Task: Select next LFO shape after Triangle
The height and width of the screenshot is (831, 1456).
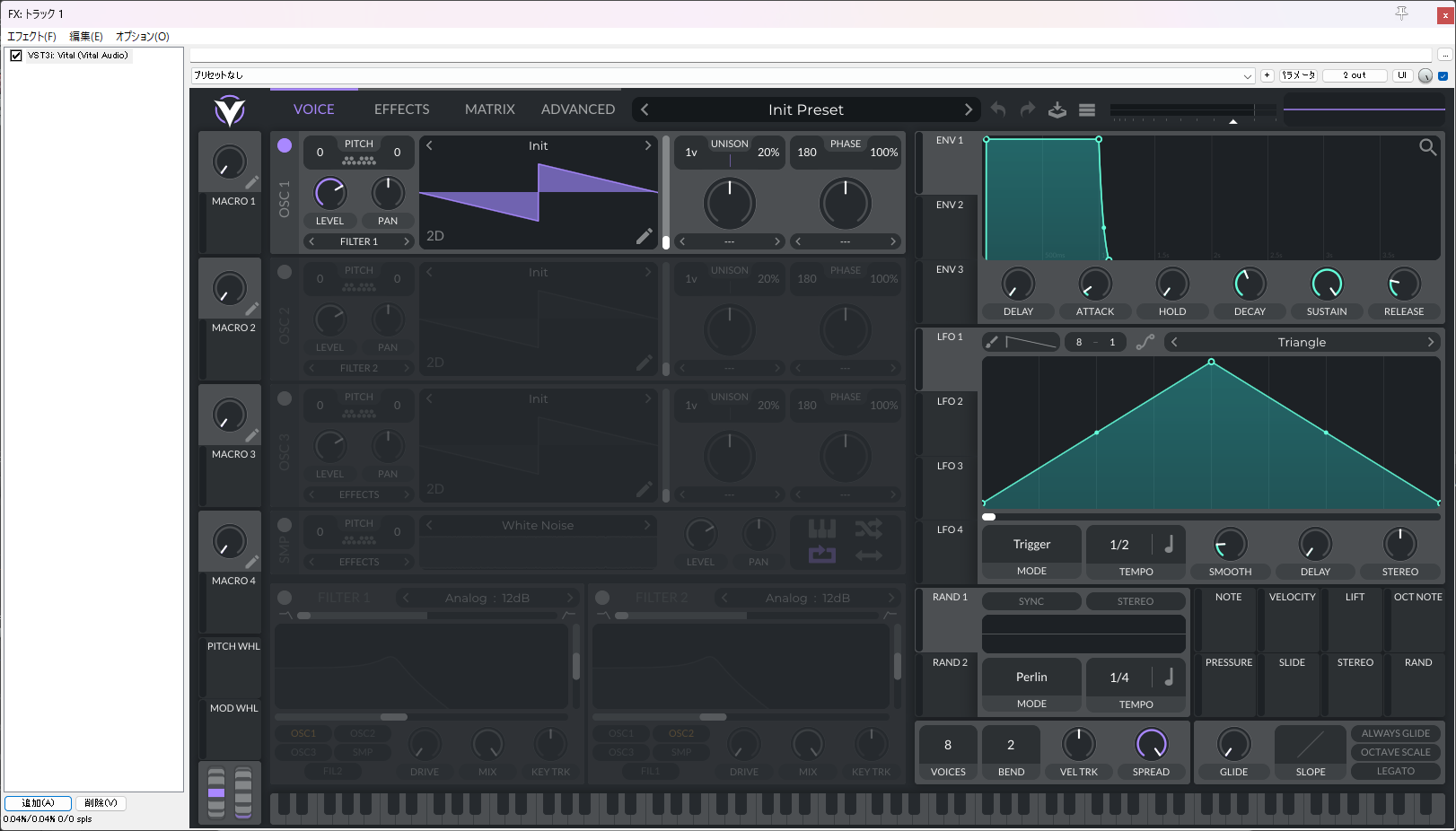Action: (1431, 342)
